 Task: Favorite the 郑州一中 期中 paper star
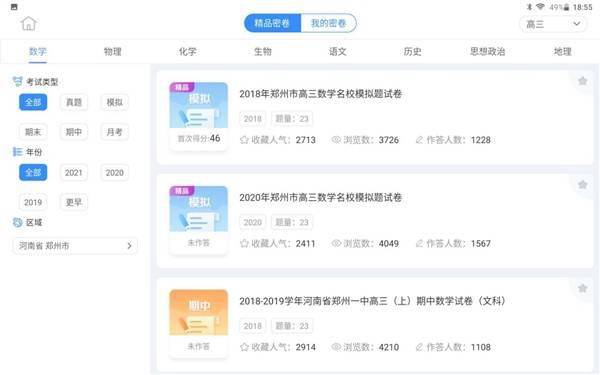[582, 288]
